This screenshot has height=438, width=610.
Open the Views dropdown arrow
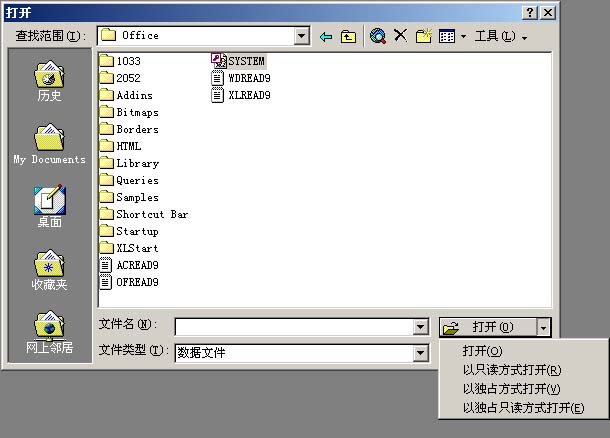[463, 37]
